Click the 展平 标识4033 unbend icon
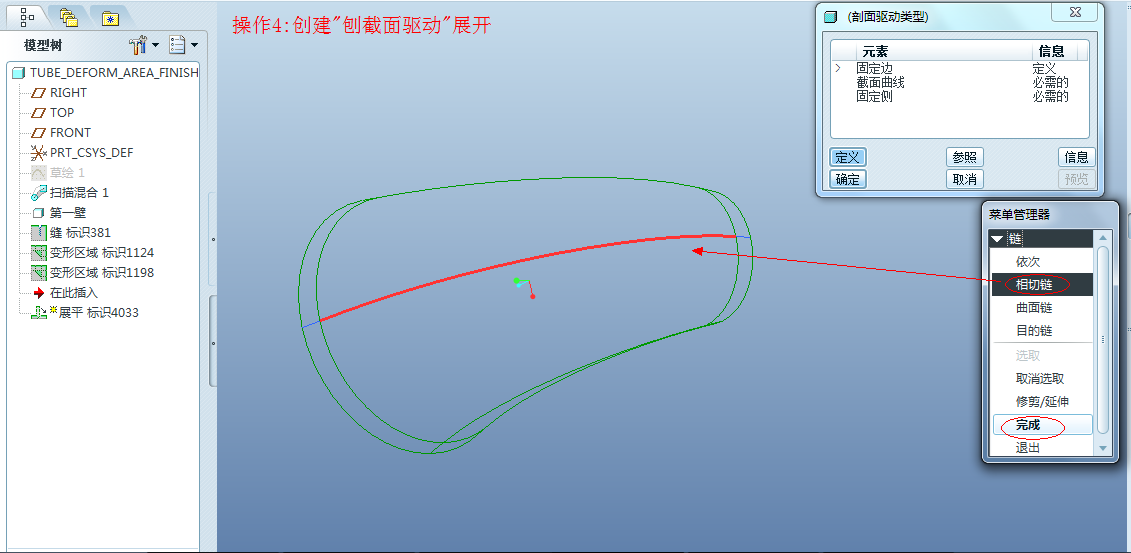 point(38,312)
